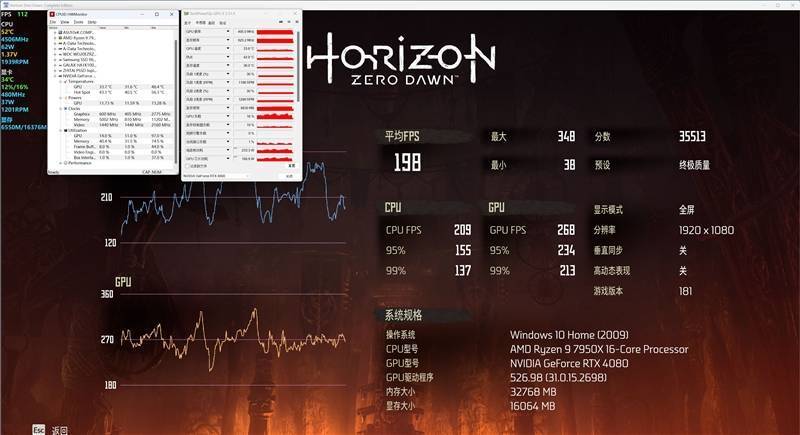Click the GALAX drive icon in tree
The height and width of the screenshot is (435, 800).
pos(60,65)
